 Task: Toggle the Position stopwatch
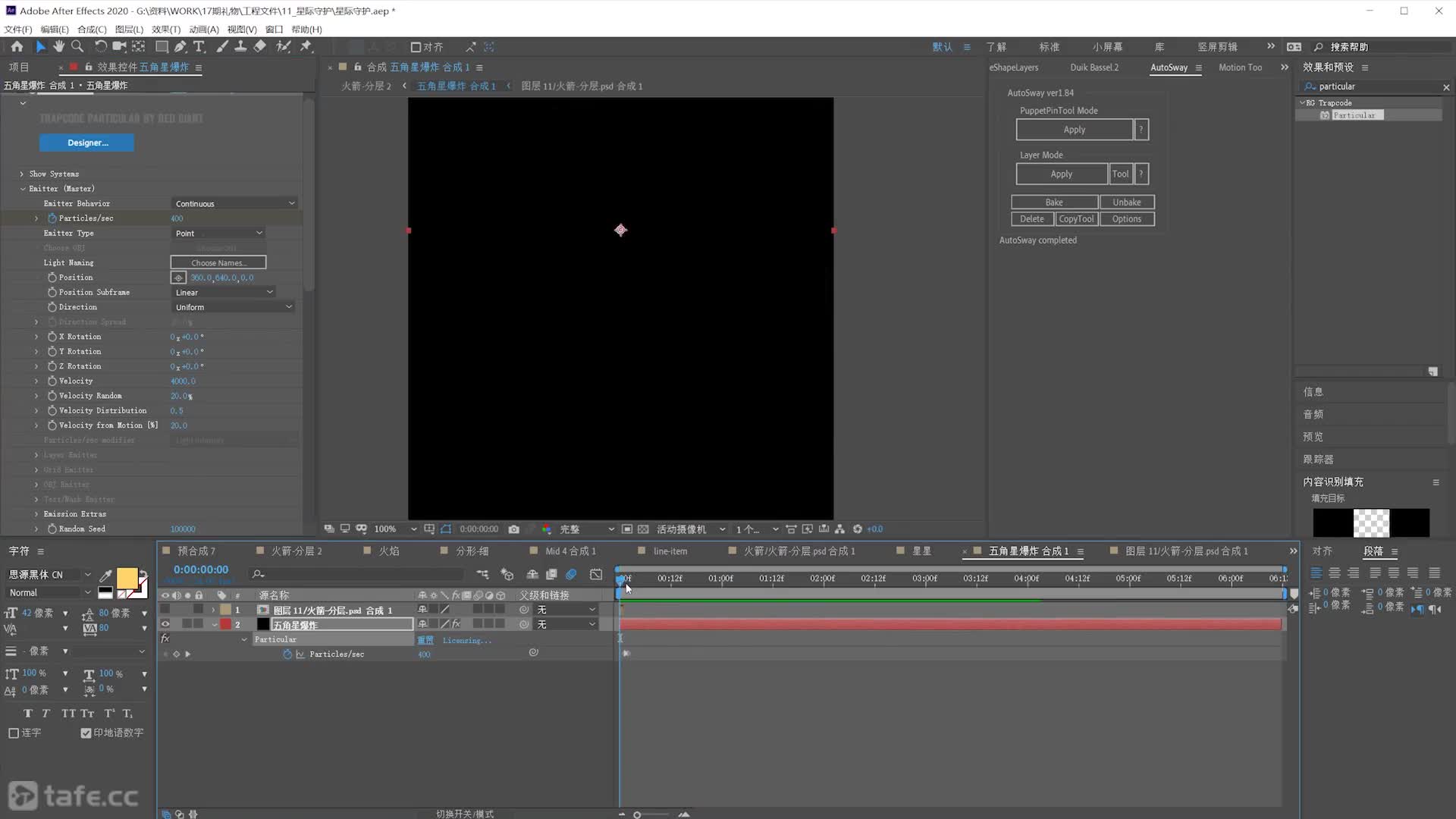click(52, 278)
